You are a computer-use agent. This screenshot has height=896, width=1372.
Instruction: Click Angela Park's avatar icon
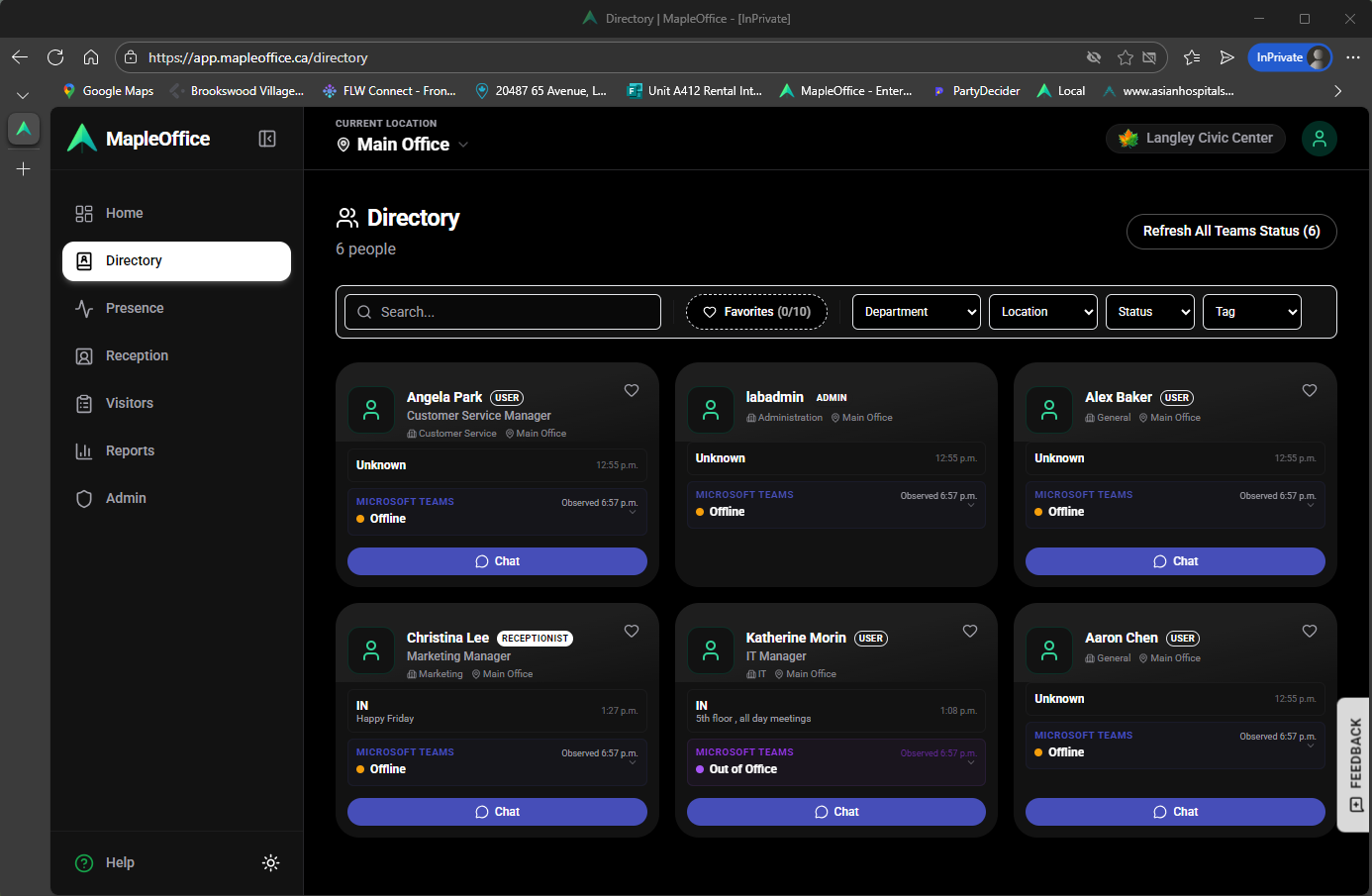coord(371,410)
